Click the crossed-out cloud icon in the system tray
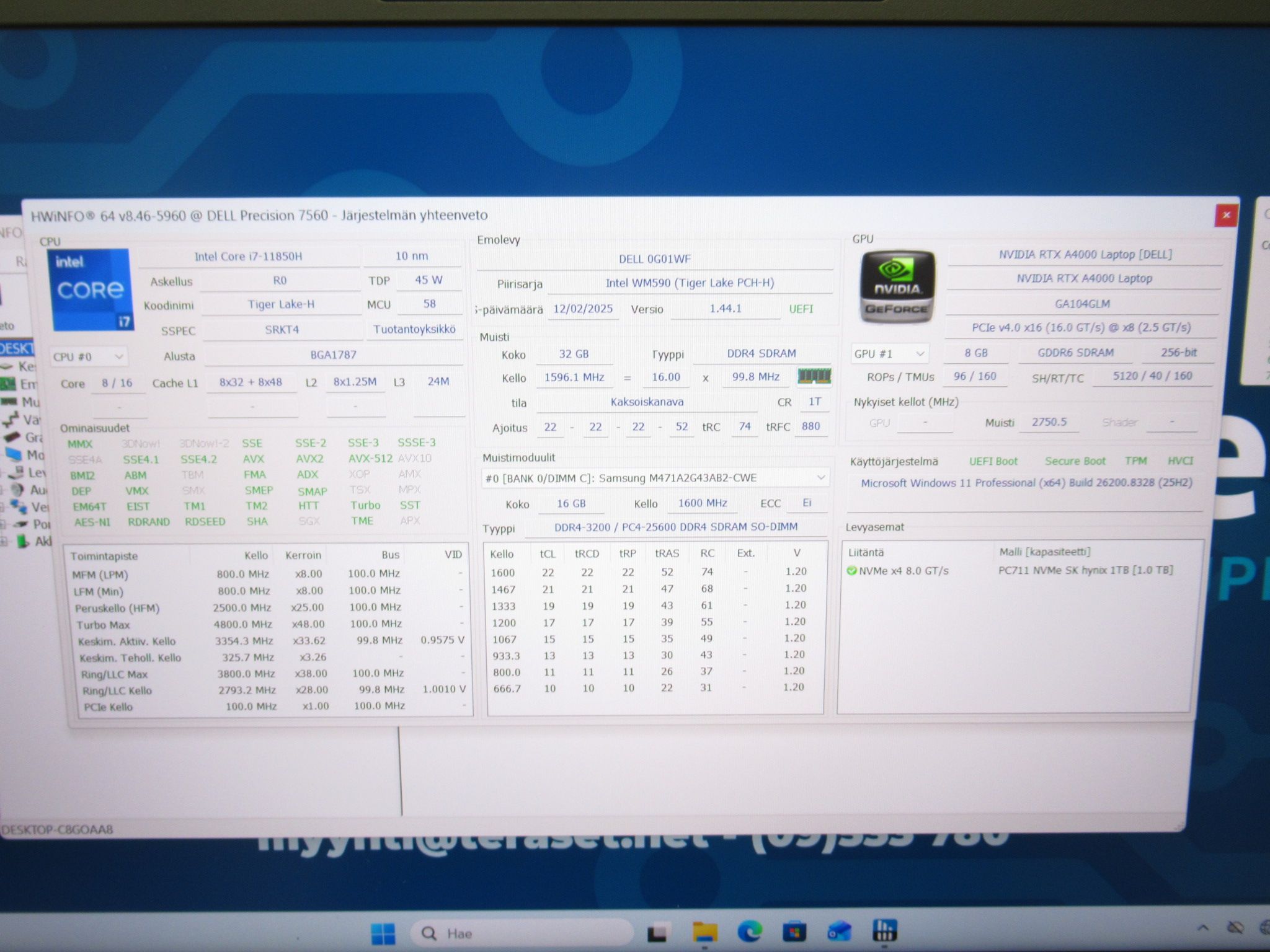Image resolution: width=1270 pixels, height=952 pixels. pos(1235,928)
